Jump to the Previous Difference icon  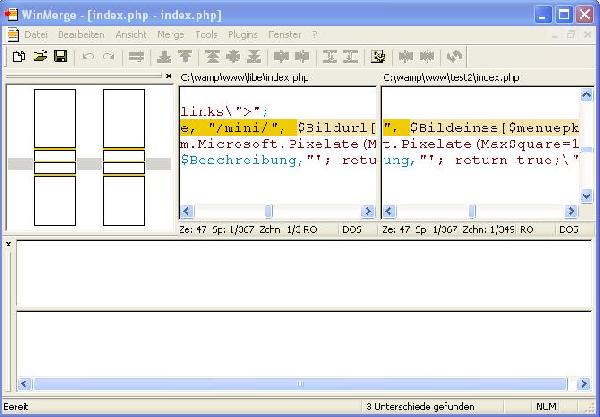[x=185, y=57]
